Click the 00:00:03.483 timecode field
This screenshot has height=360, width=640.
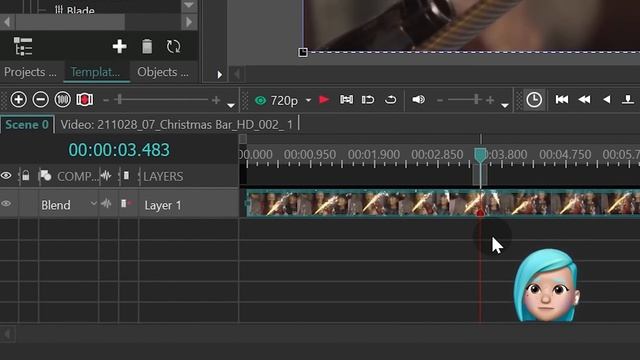(119, 150)
